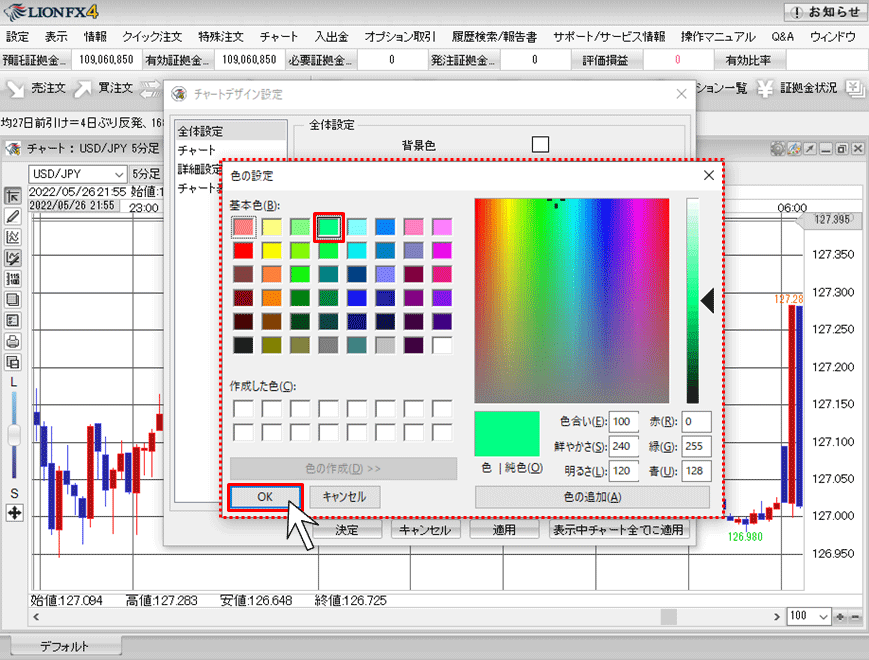Viewport: 869px width, 660px height.
Task: Open the 操作マニュアル menu
Action: pyautogui.click(x=718, y=37)
